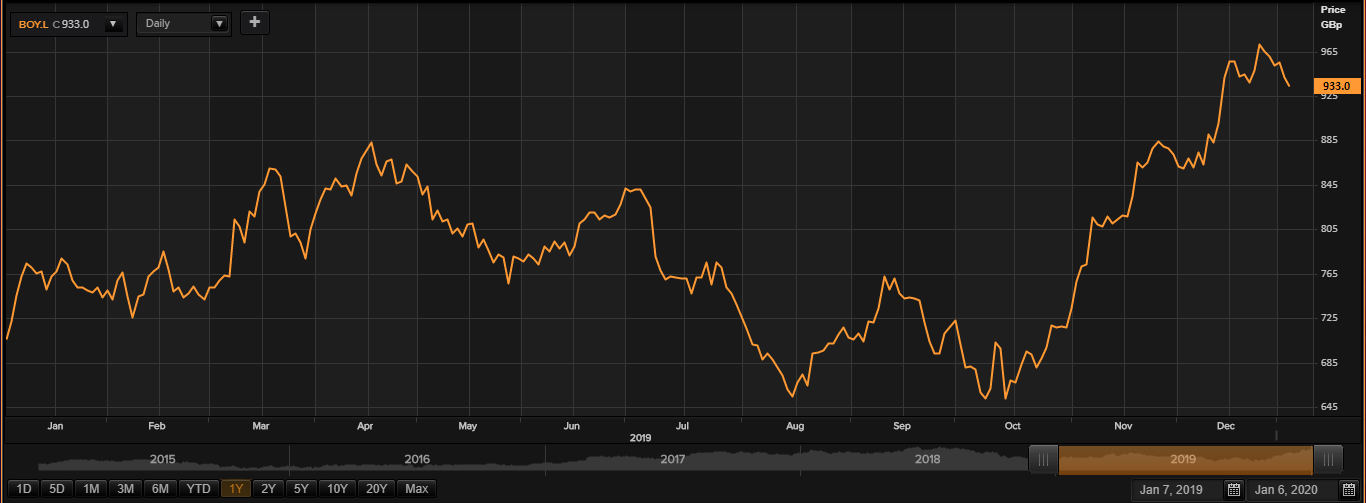This screenshot has height=503, width=1366.
Task: Click the 805 price axis label
Action: (x=1329, y=229)
